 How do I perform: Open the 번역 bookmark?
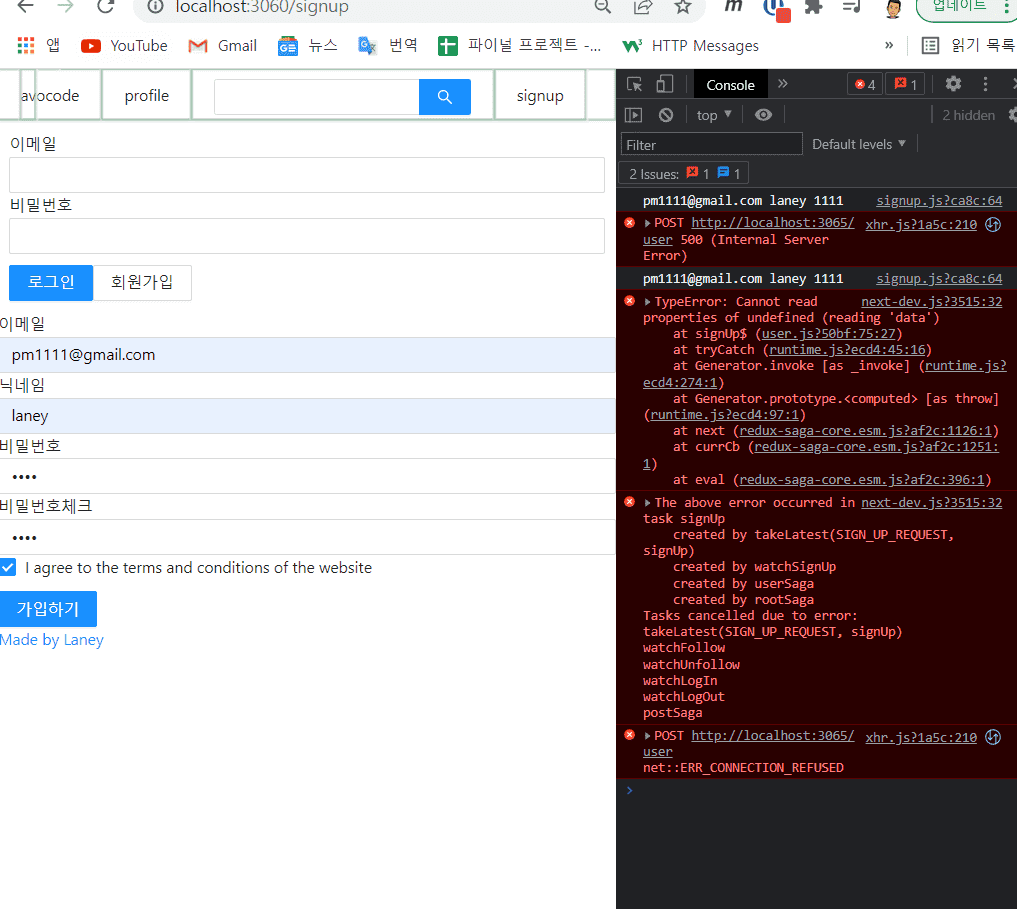(388, 46)
